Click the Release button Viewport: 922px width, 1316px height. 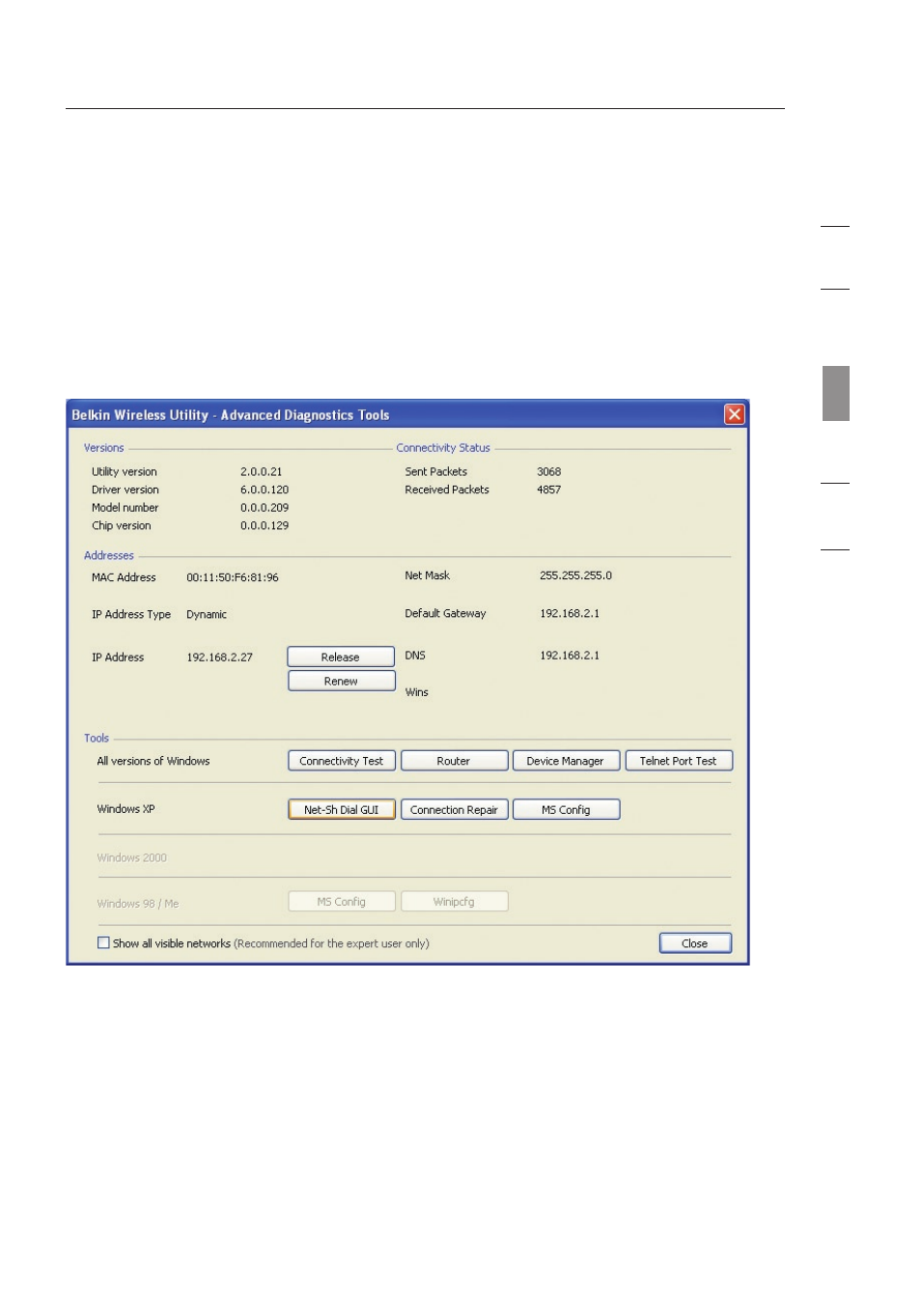tap(341, 657)
